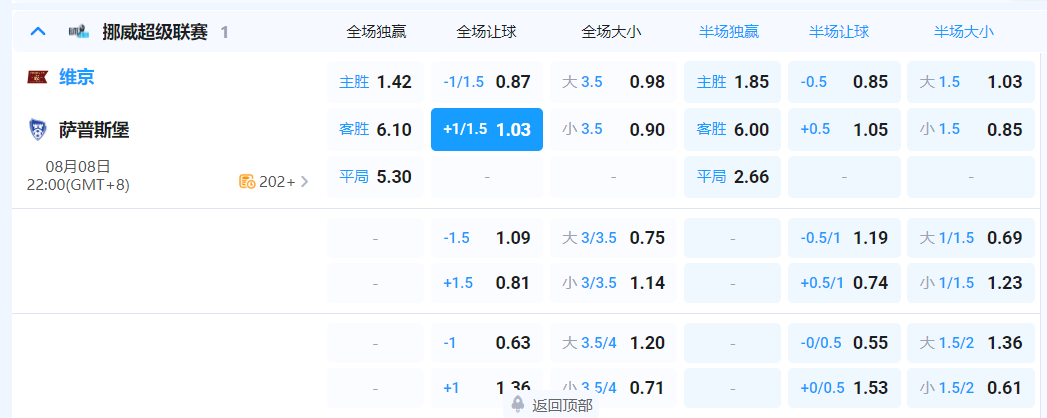This screenshot has height=418, width=1047.
Task: Click the 维京 team badge icon
Action: [x=37, y=77]
